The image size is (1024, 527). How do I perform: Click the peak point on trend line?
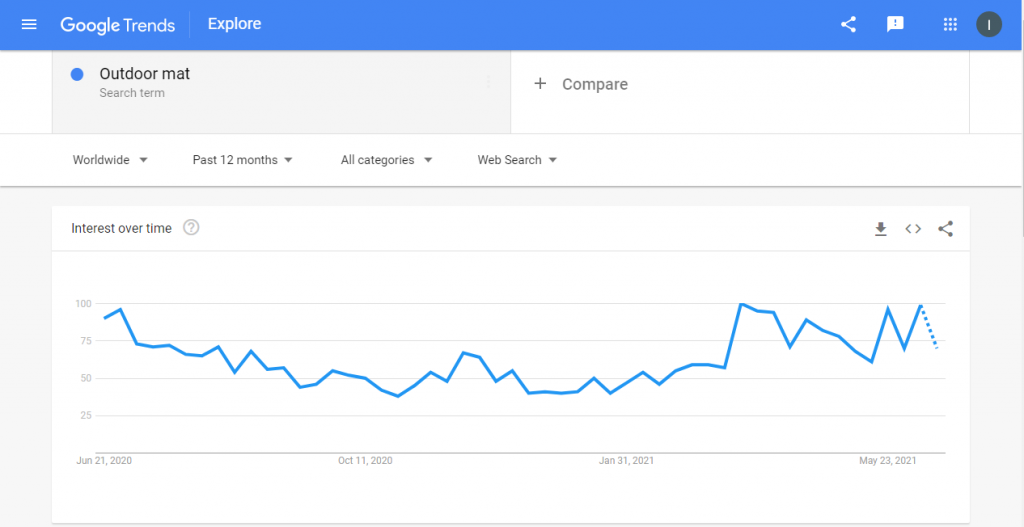(x=741, y=304)
